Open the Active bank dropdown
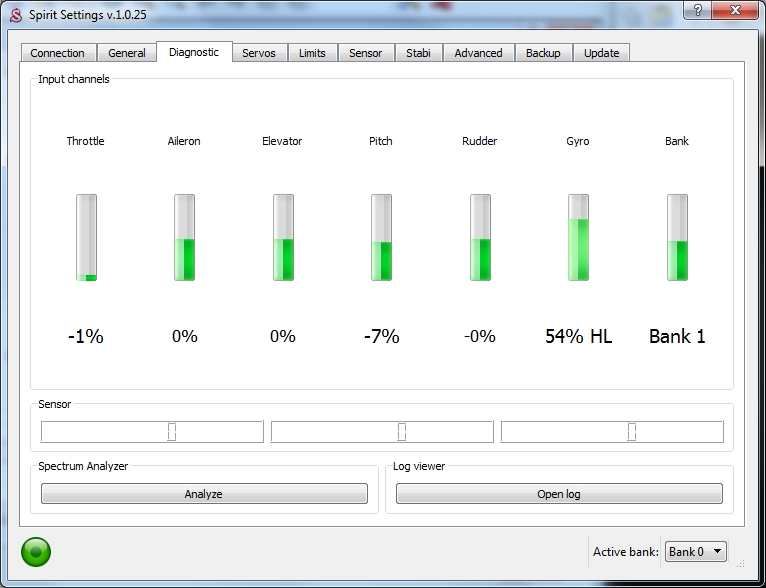766x588 pixels. pos(696,551)
